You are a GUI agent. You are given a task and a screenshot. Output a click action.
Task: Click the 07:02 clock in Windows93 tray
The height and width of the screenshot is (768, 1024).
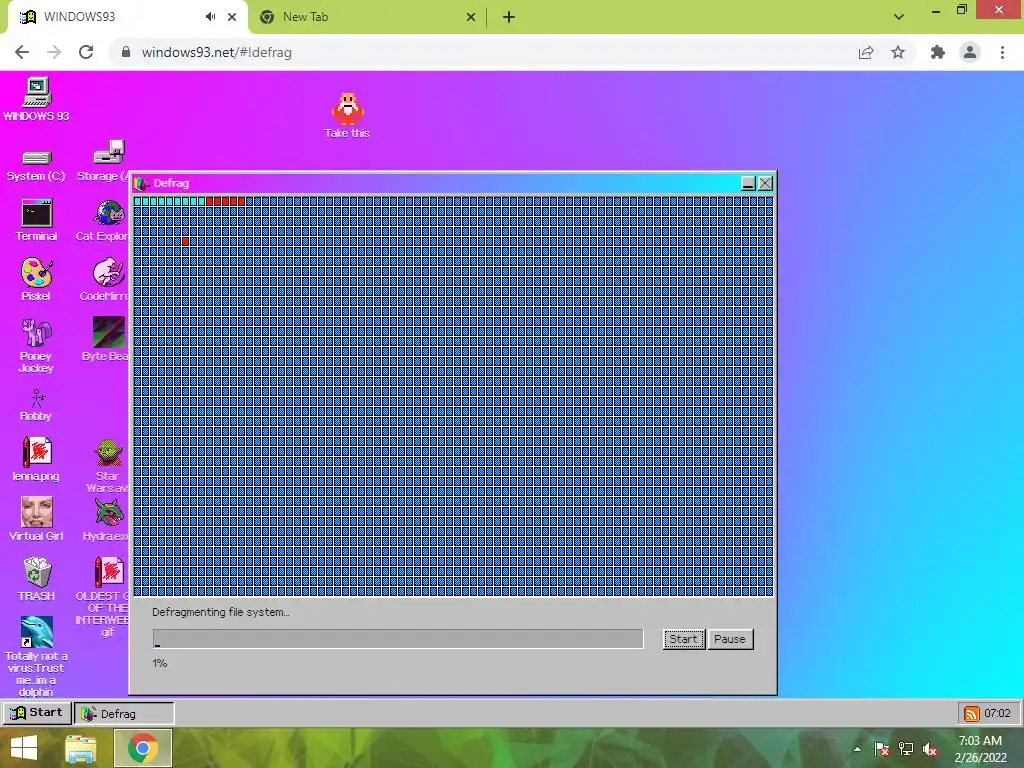tap(997, 713)
